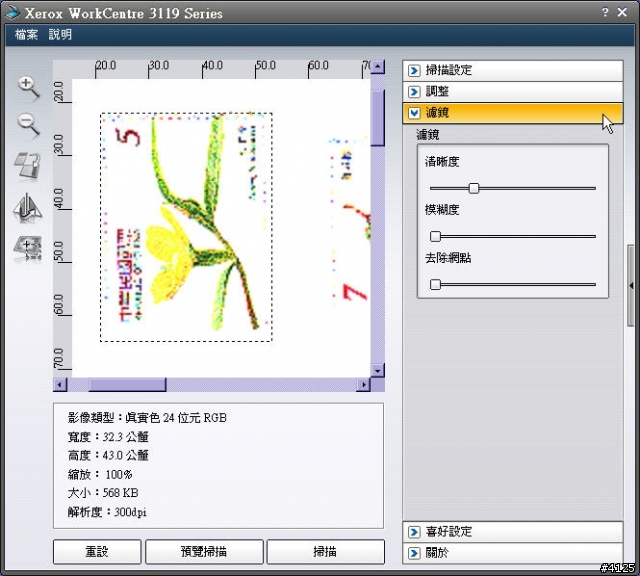This screenshot has height=576, width=640.
Task: Expand the 調整 panel
Action: (x=513, y=91)
